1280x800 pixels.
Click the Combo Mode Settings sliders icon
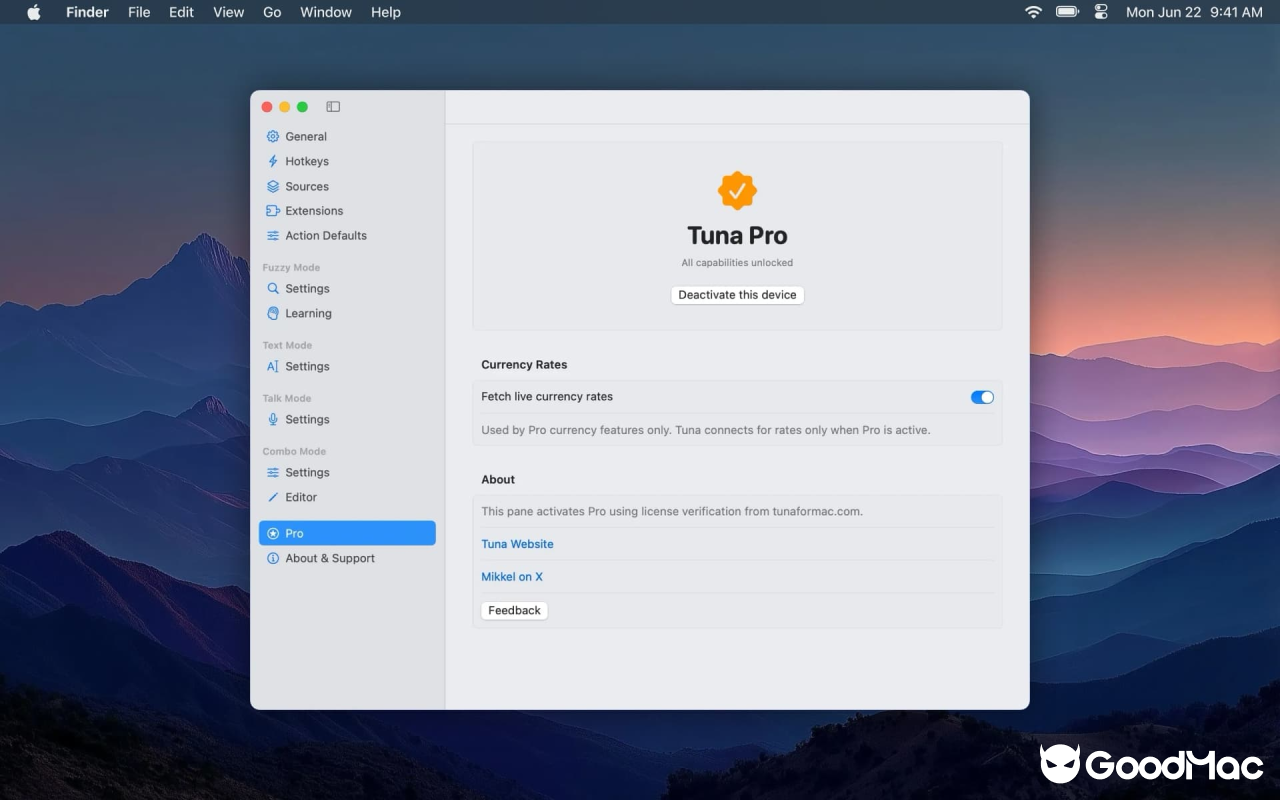(x=273, y=472)
